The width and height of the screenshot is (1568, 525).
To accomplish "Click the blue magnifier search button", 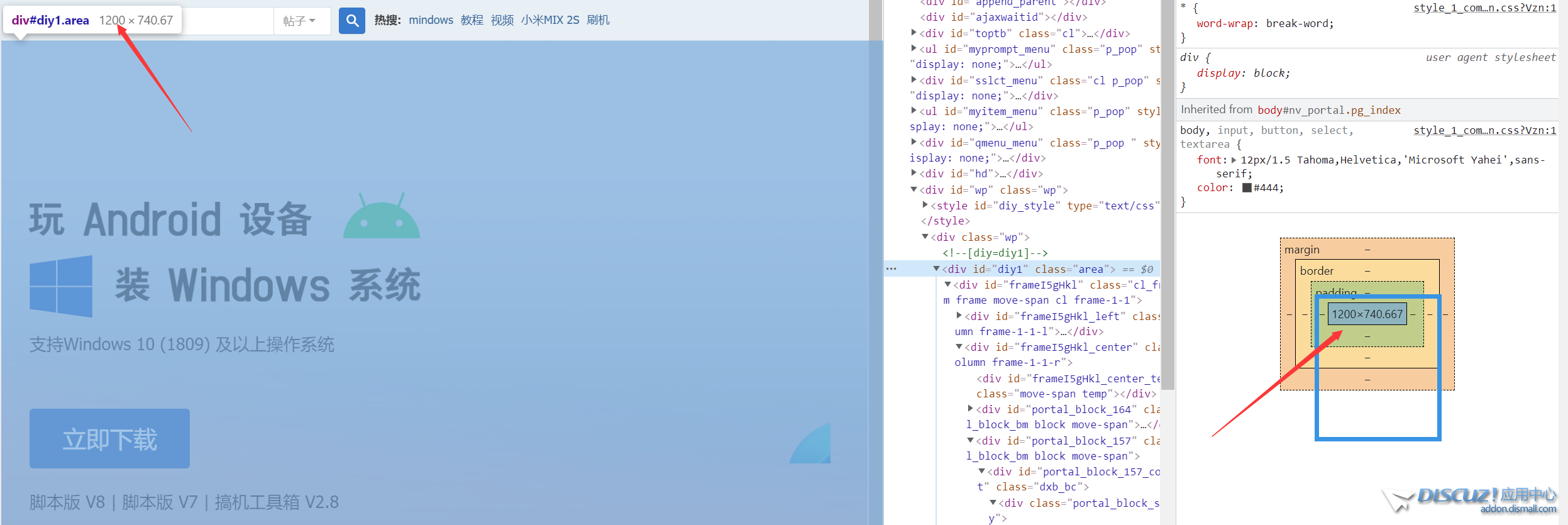I will (x=352, y=21).
